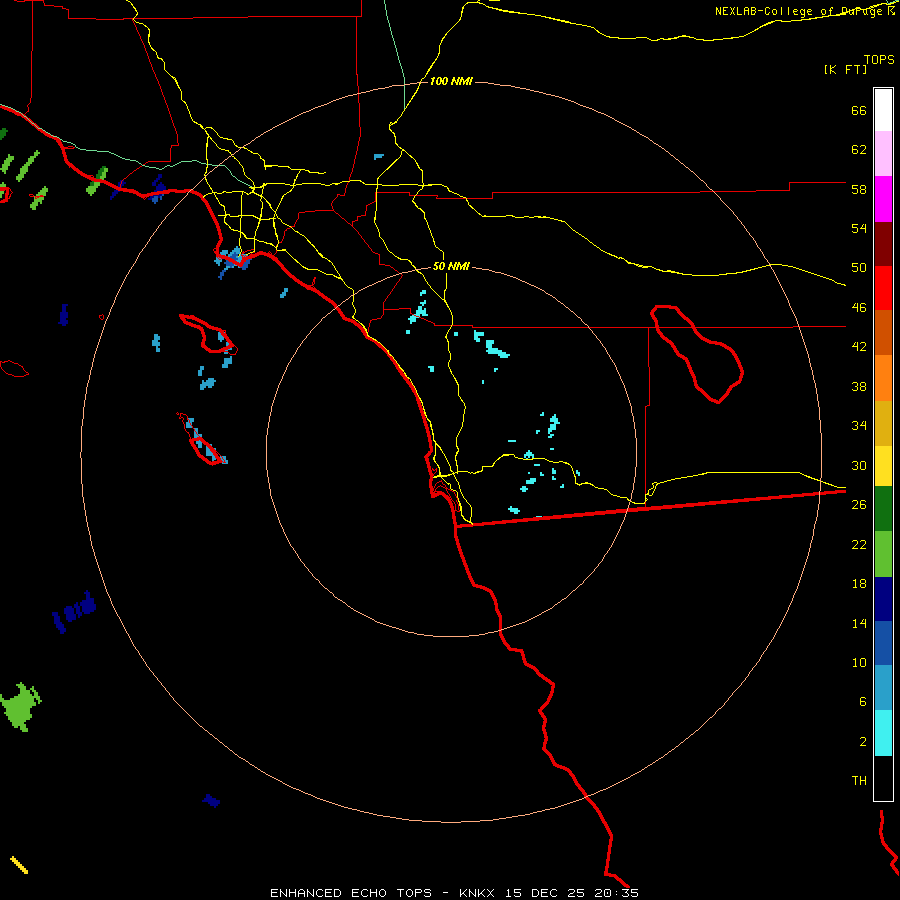The height and width of the screenshot is (900, 900).
Task: Click the light orange legend swatch
Action: pos(883,378)
